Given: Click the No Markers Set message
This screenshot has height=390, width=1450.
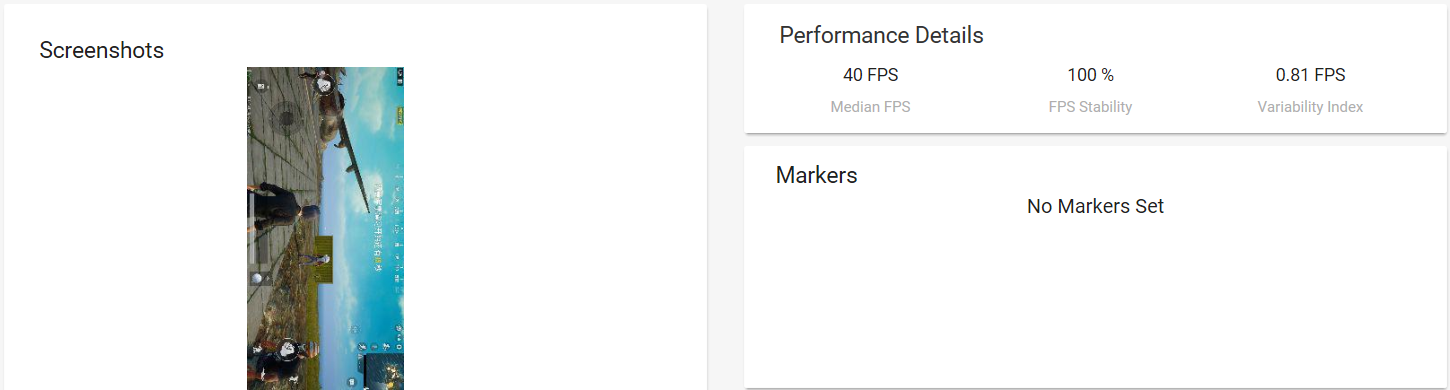Looking at the screenshot, I should click(1095, 206).
